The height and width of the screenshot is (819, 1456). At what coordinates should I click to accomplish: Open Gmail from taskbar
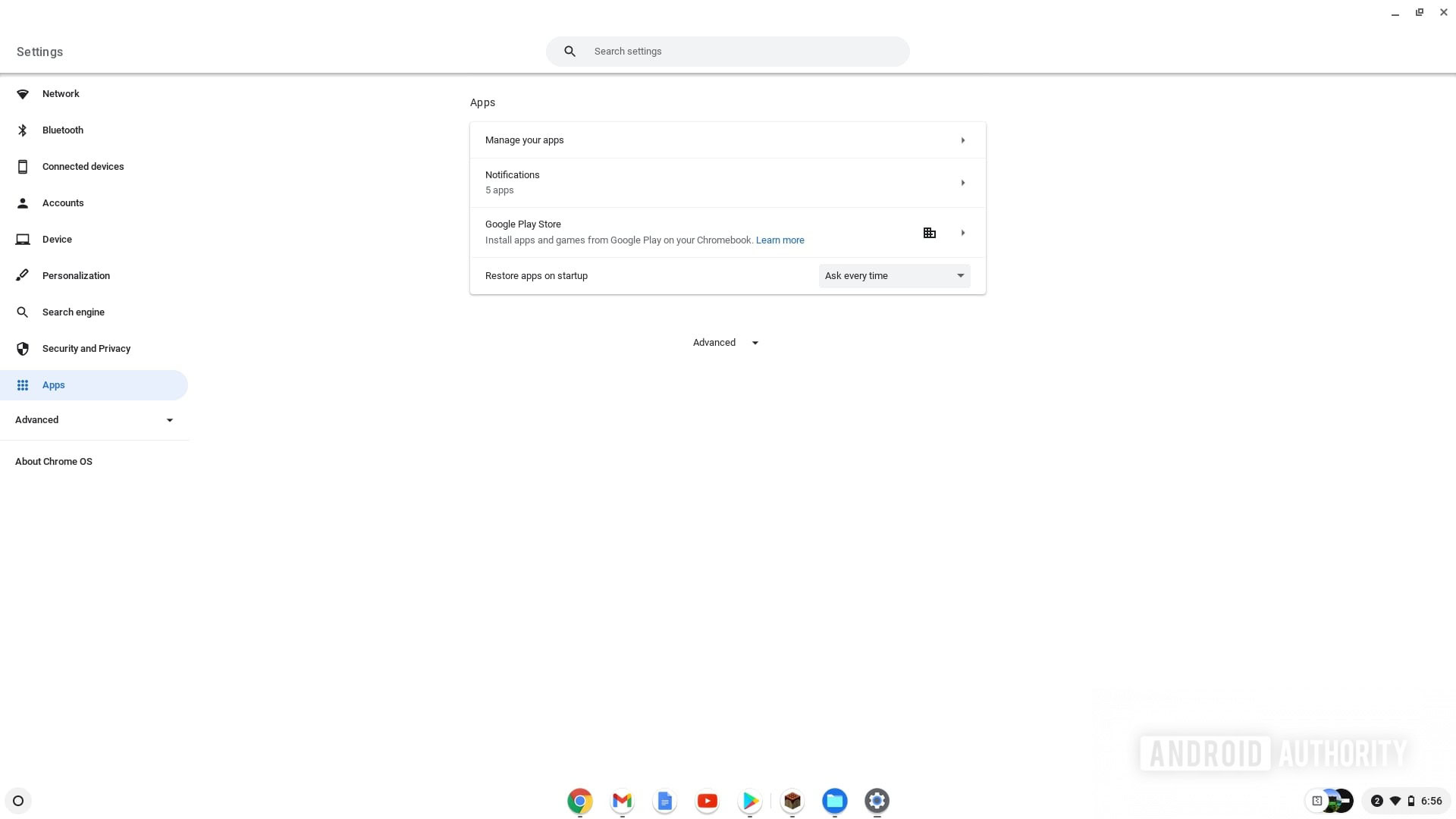point(622,800)
